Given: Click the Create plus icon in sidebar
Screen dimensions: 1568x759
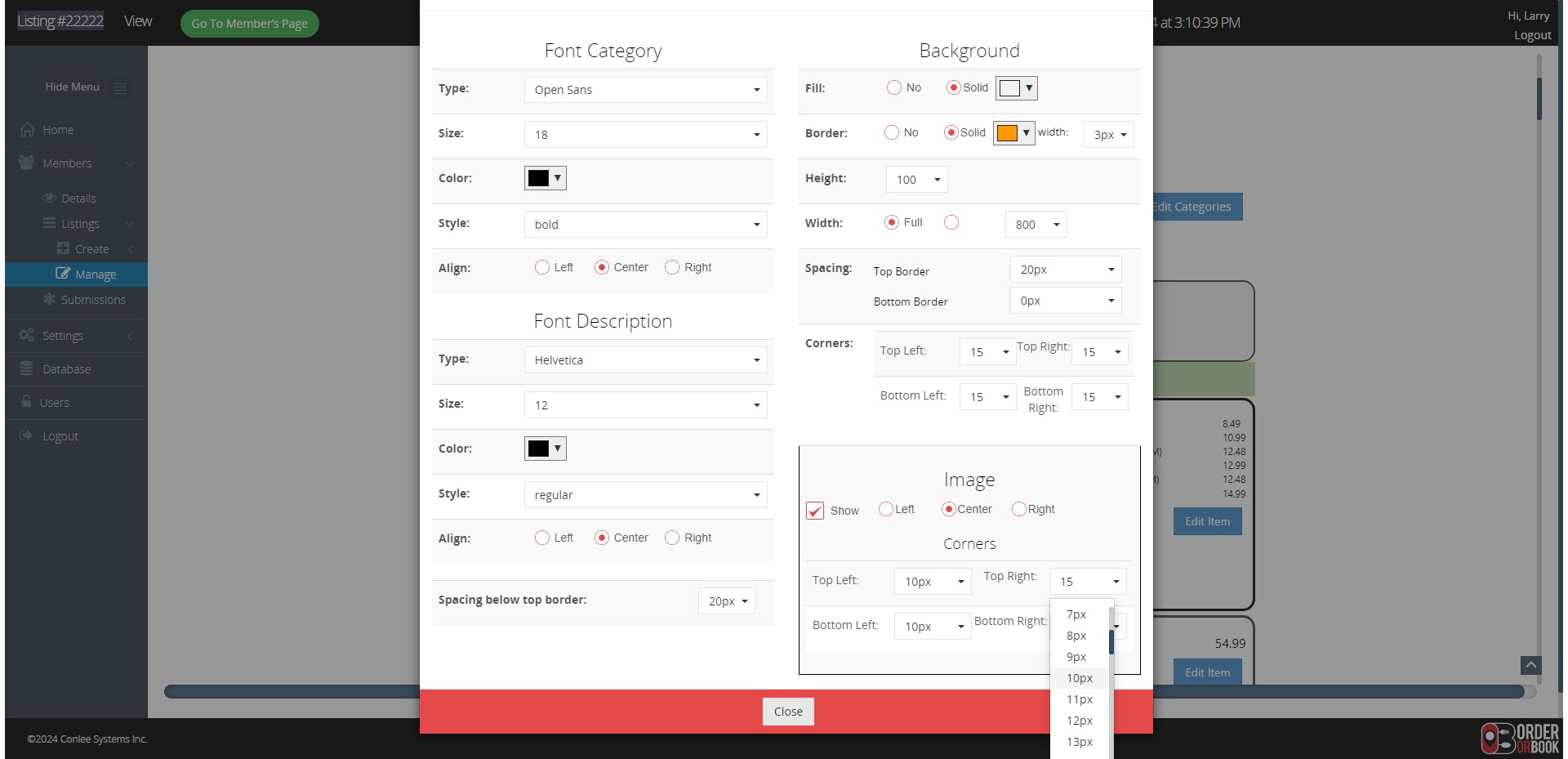Looking at the screenshot, I should [x=63, y=248].
